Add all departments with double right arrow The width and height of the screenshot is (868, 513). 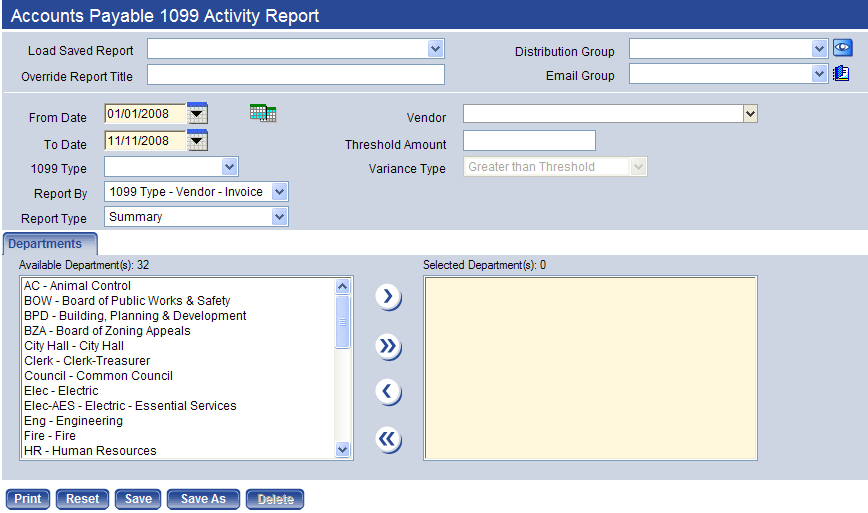tap(388, 346)
